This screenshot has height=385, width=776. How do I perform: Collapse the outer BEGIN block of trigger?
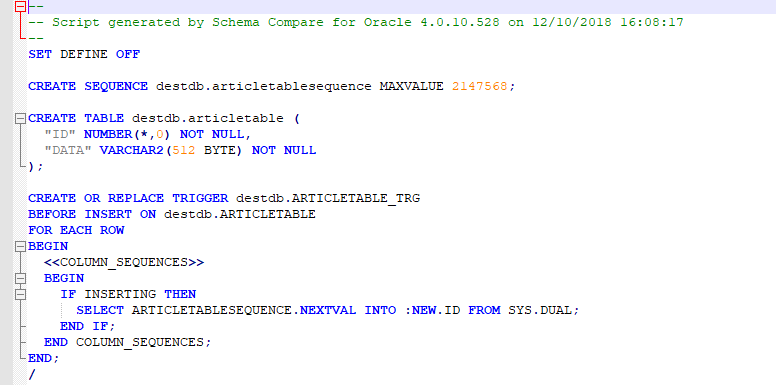coord(20,246)
